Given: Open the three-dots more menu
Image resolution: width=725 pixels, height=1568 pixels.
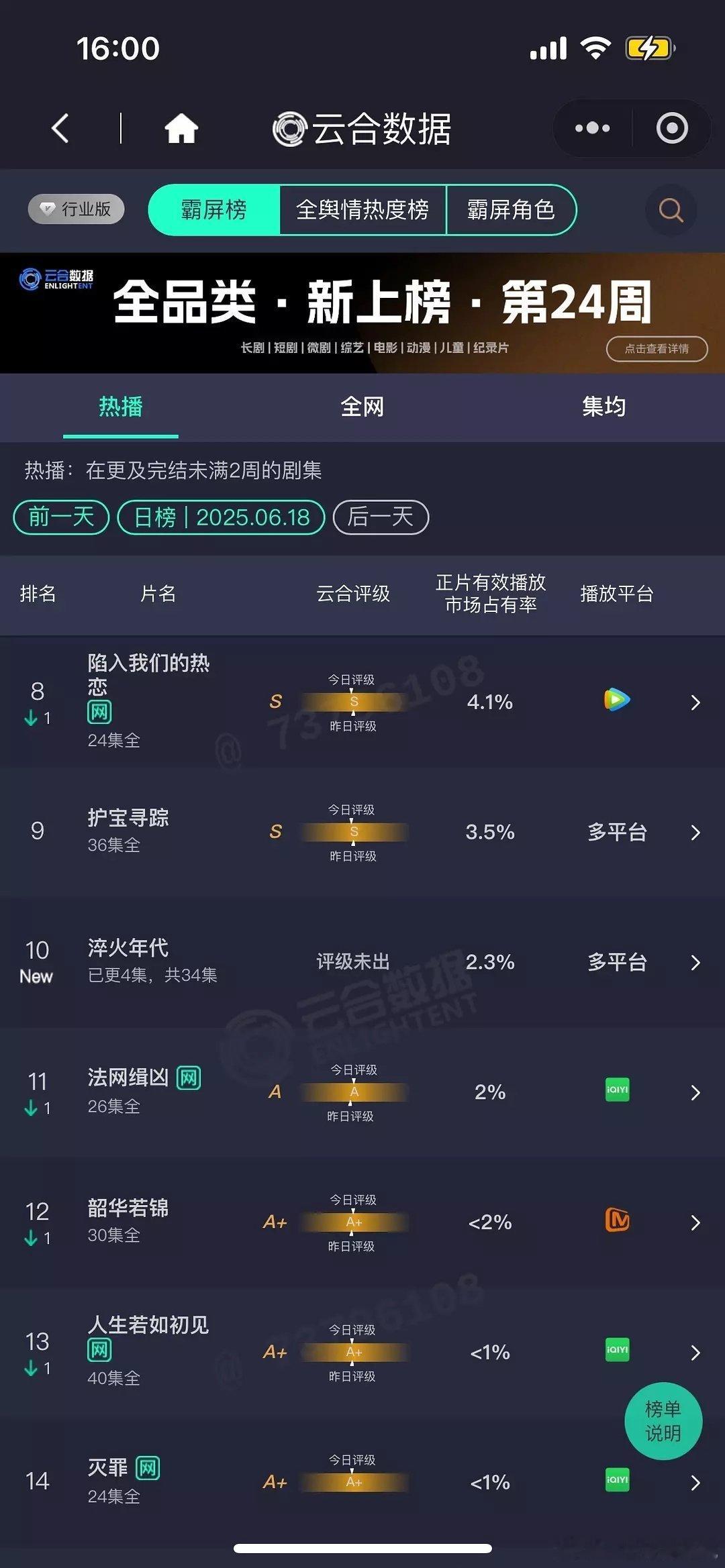Looking at the screenshot, I should [x=592, y=128].
